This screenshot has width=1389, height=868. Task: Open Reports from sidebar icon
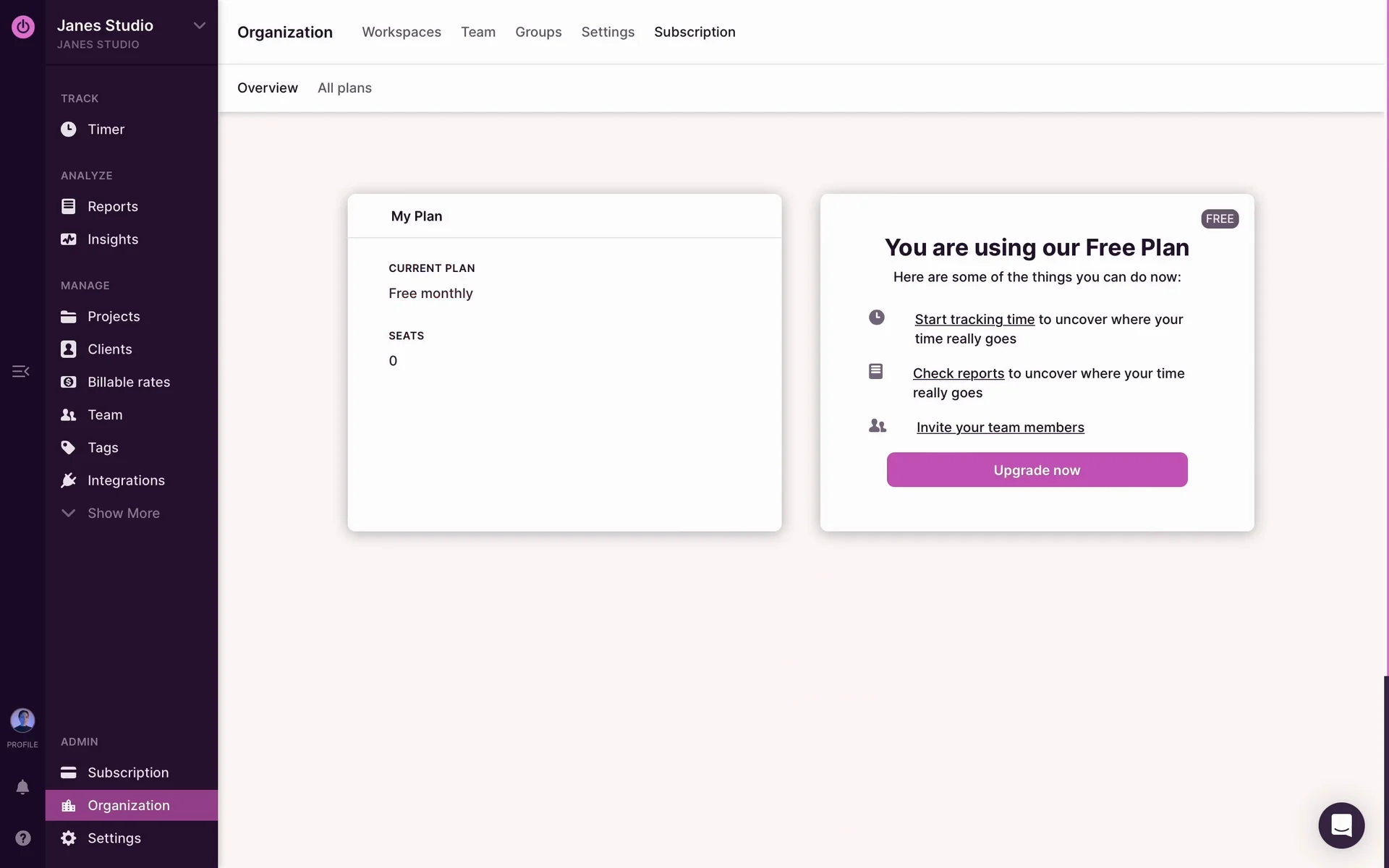[x=68, y=206]
